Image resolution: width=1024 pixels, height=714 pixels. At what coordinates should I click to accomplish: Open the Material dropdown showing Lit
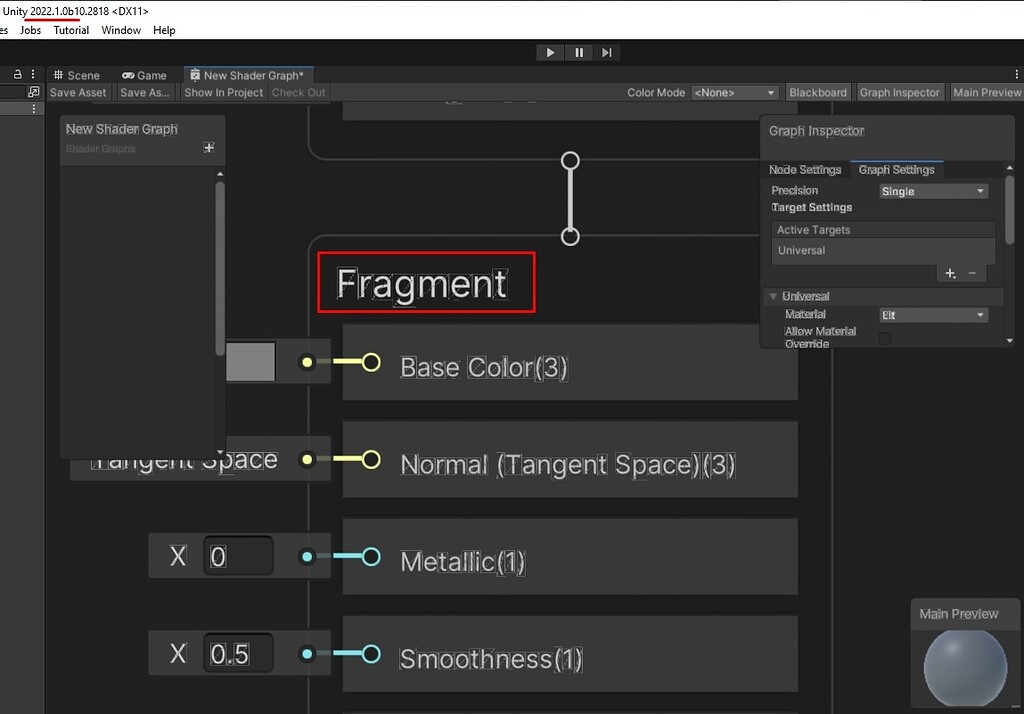pyautogui.click(x=933, y=313)
